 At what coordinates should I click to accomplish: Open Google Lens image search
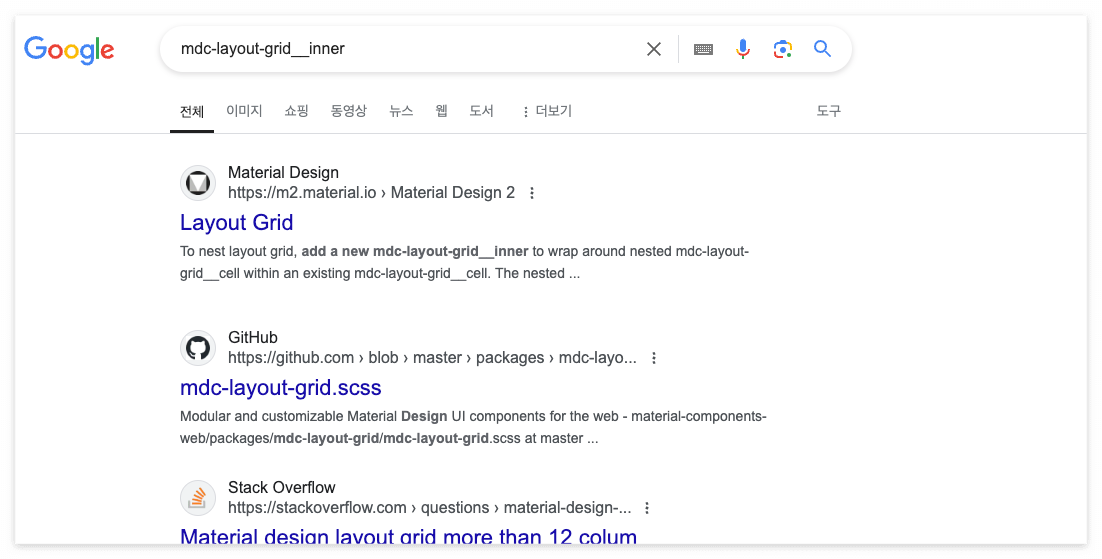coord(782,49)
